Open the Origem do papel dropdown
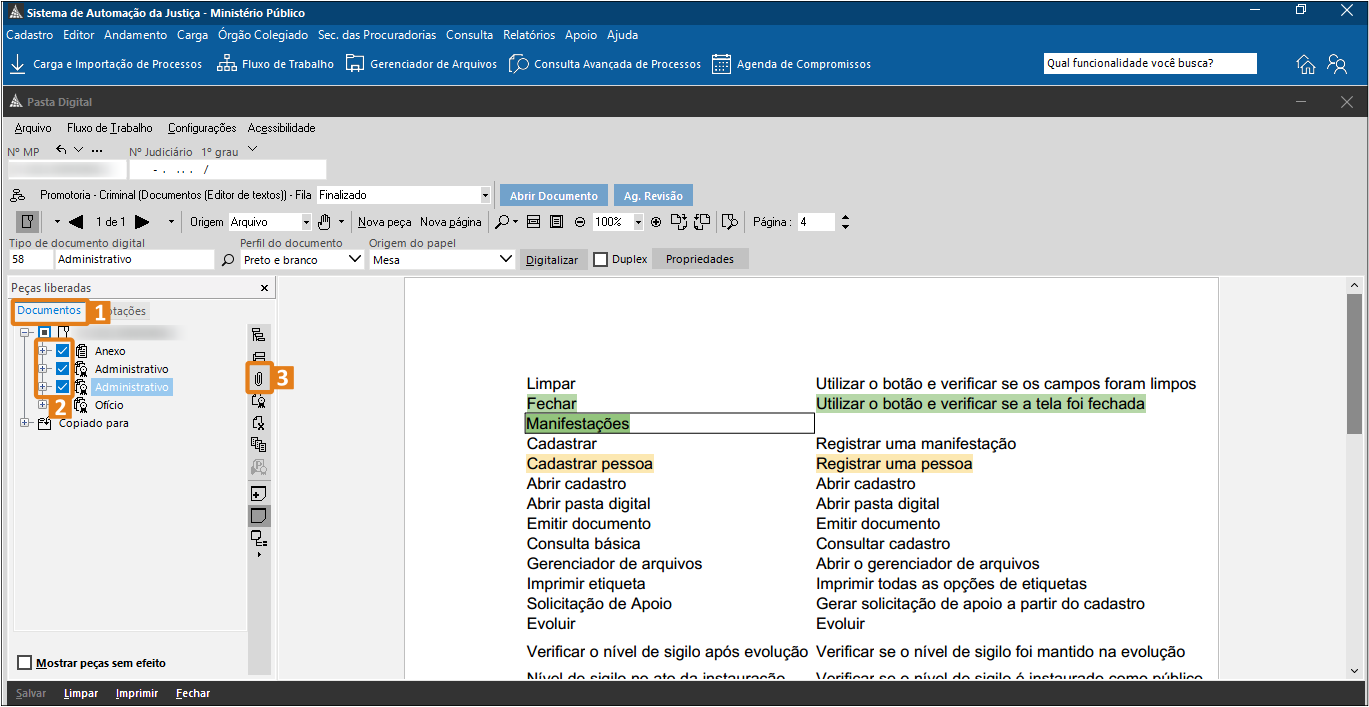 click(x=505, y=260)
